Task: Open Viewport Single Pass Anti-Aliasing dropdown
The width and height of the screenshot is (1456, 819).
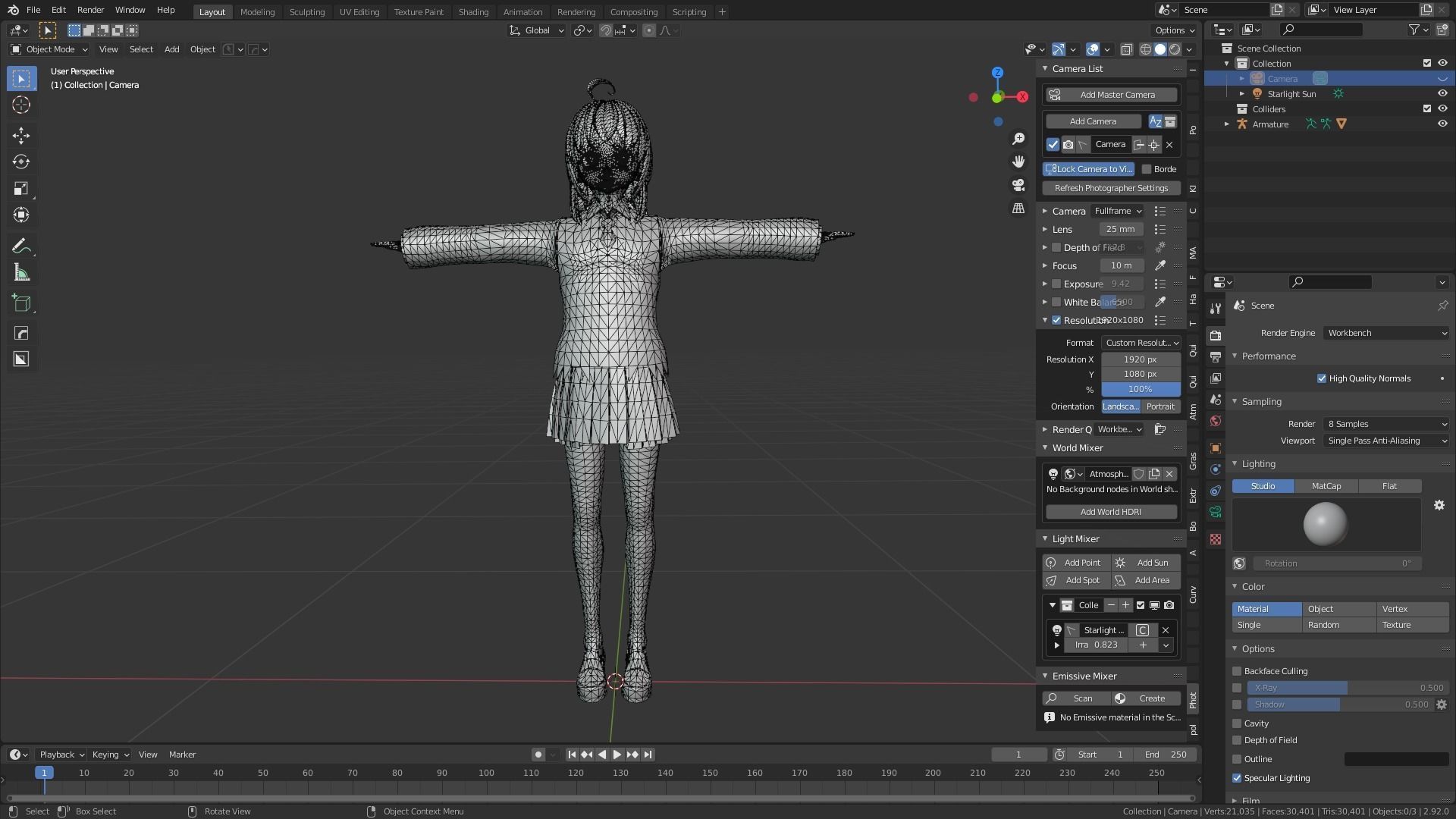Action: (x=1386, y=441)
